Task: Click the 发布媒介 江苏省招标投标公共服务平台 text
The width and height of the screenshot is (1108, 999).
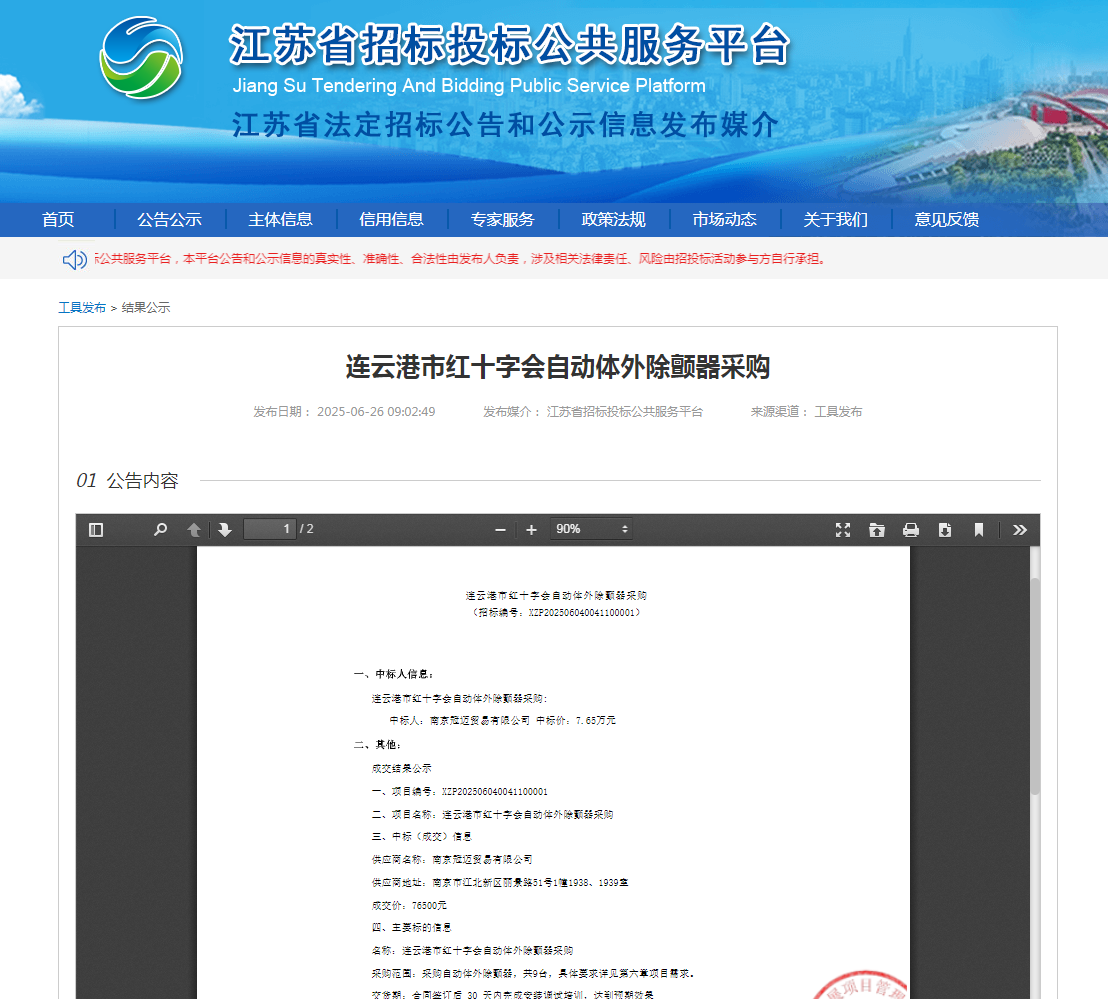Action: tap(593, 412)
